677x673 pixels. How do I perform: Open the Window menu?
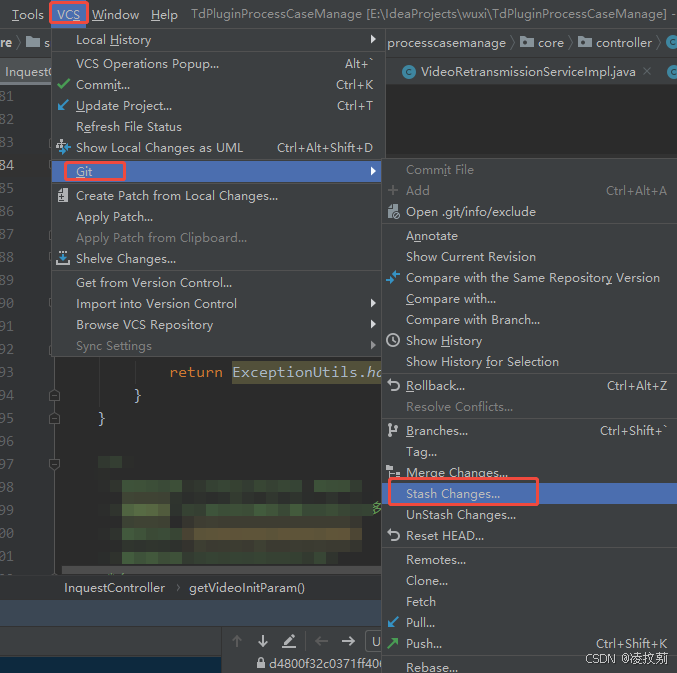pyautogui.click(x=115, y=15)
